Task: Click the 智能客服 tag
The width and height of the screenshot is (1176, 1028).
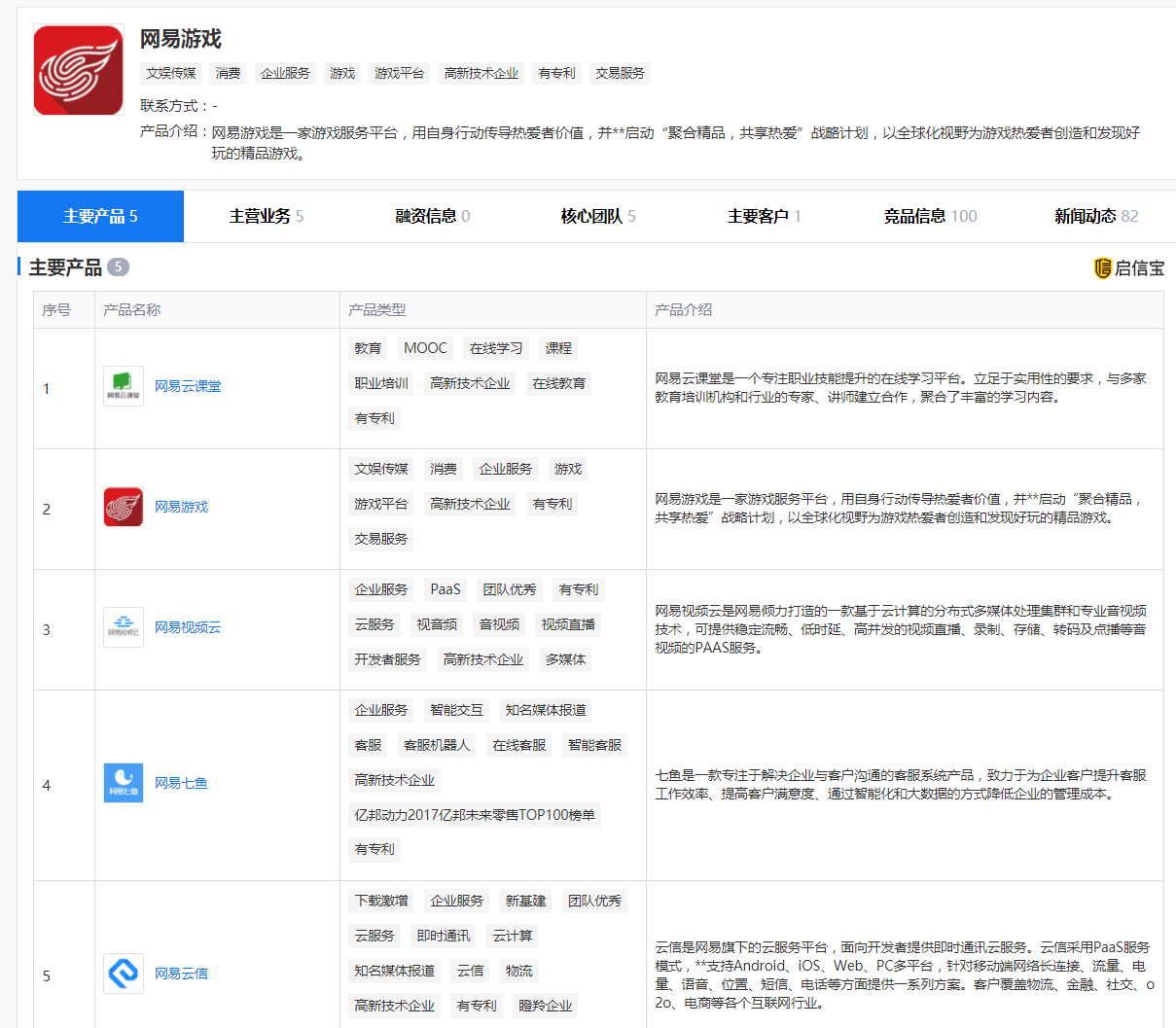Action: pyautogui.click(x=594, y=745)
